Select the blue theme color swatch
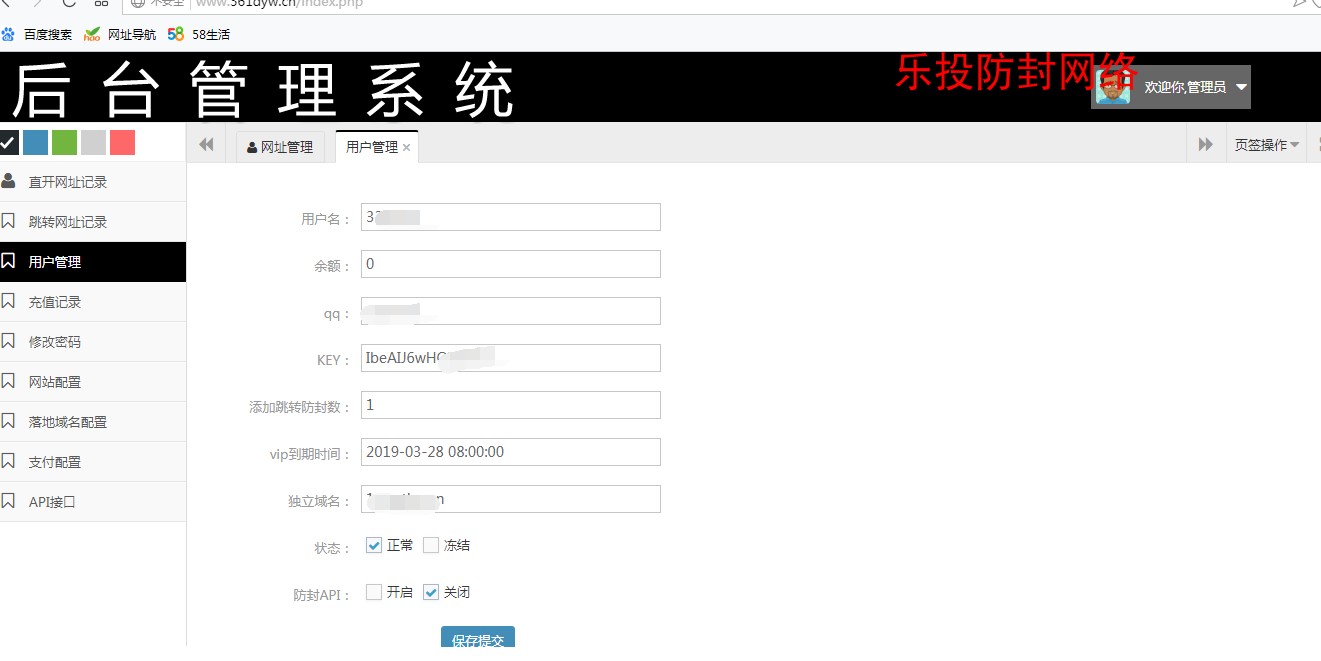The width and height of the screenshot is (1321, 661). [x=36, y=143]
